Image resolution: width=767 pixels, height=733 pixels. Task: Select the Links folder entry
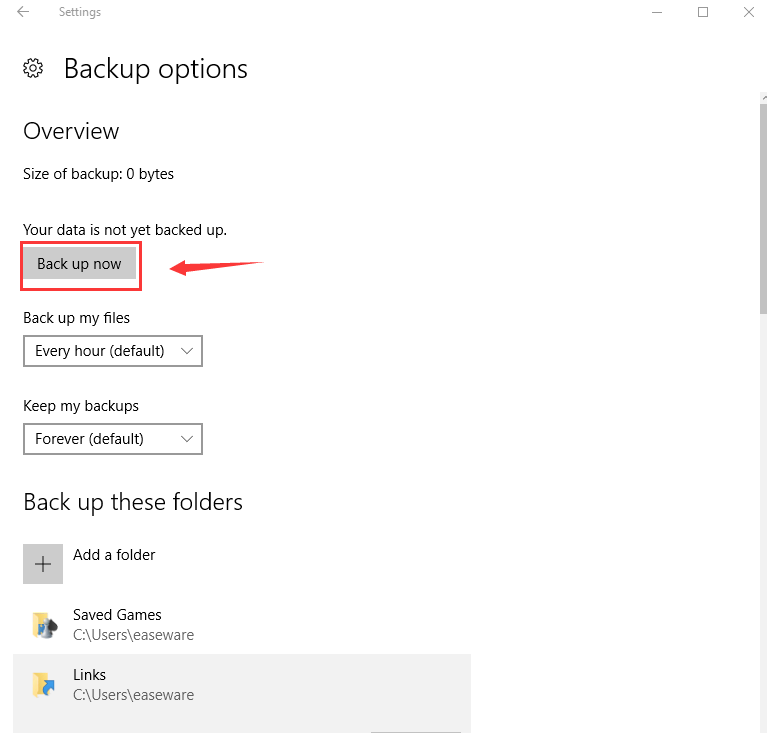[242, 684]
